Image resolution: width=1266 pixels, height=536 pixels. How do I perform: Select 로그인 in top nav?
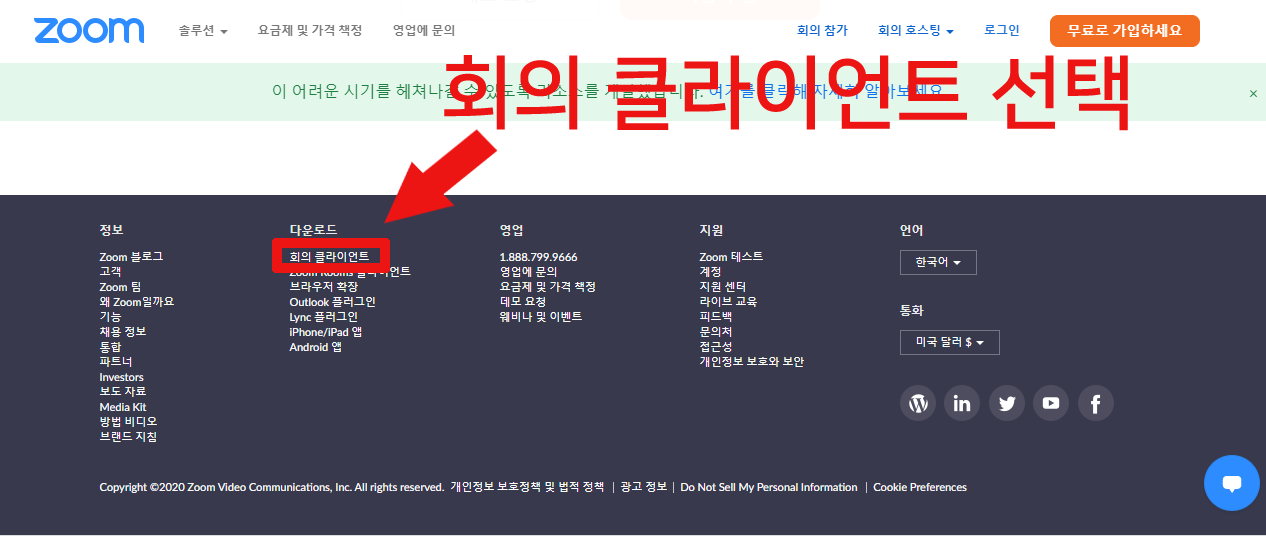click(x=1002, y=31)
